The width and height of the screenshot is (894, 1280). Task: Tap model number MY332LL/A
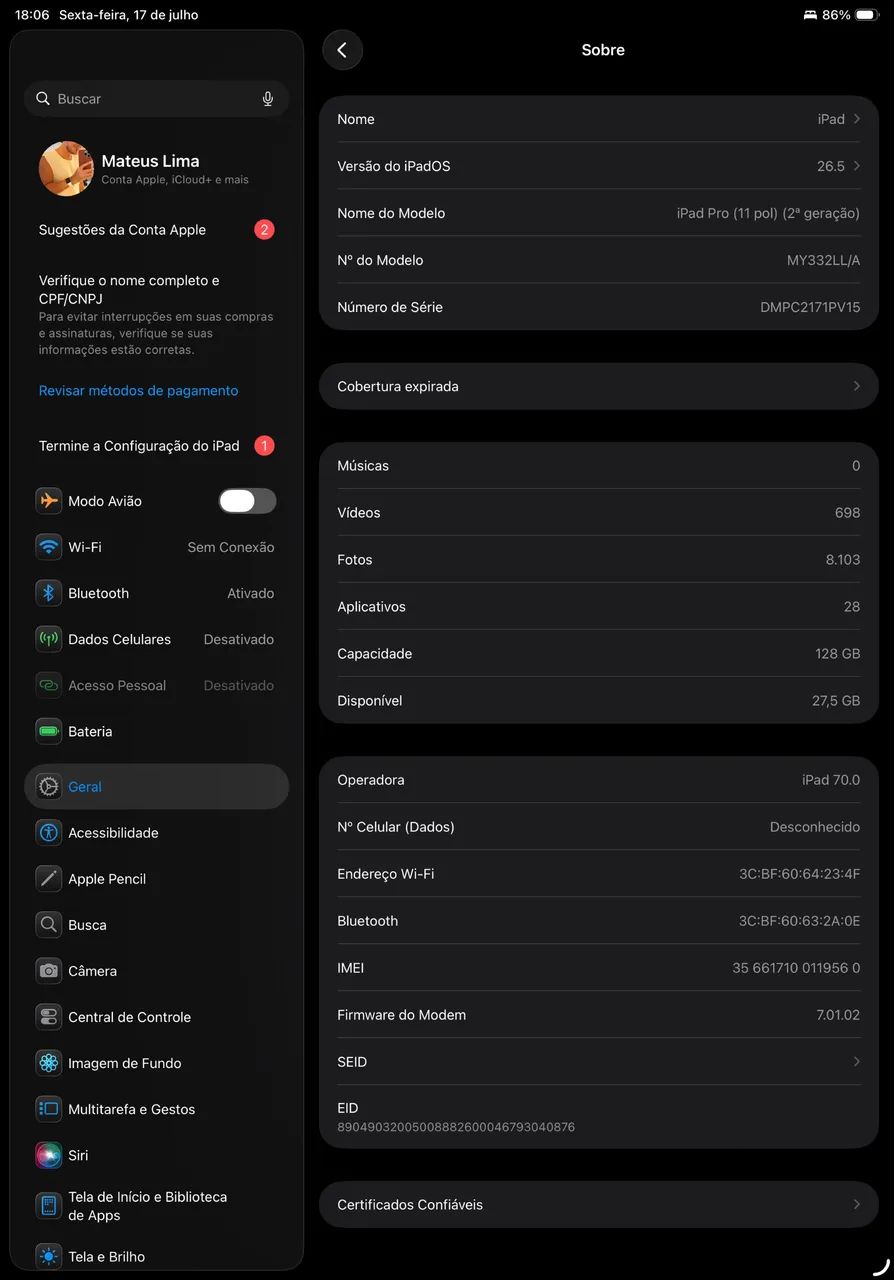click(x=823, y=260)
